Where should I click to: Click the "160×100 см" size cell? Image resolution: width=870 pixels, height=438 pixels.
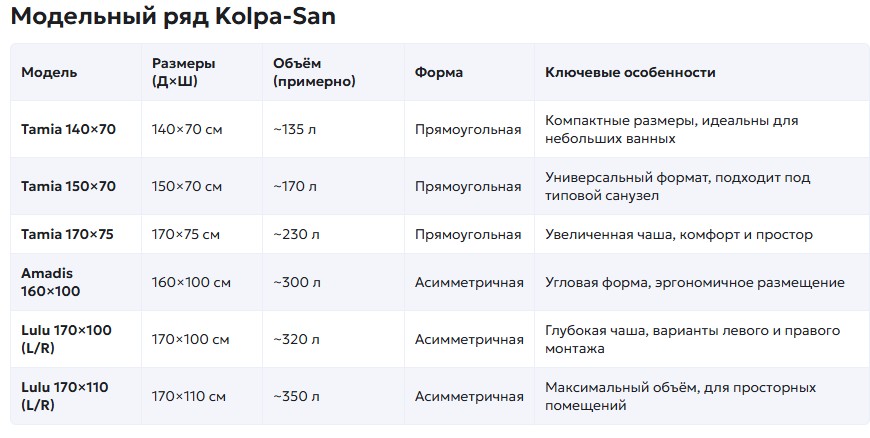[191, 283]
